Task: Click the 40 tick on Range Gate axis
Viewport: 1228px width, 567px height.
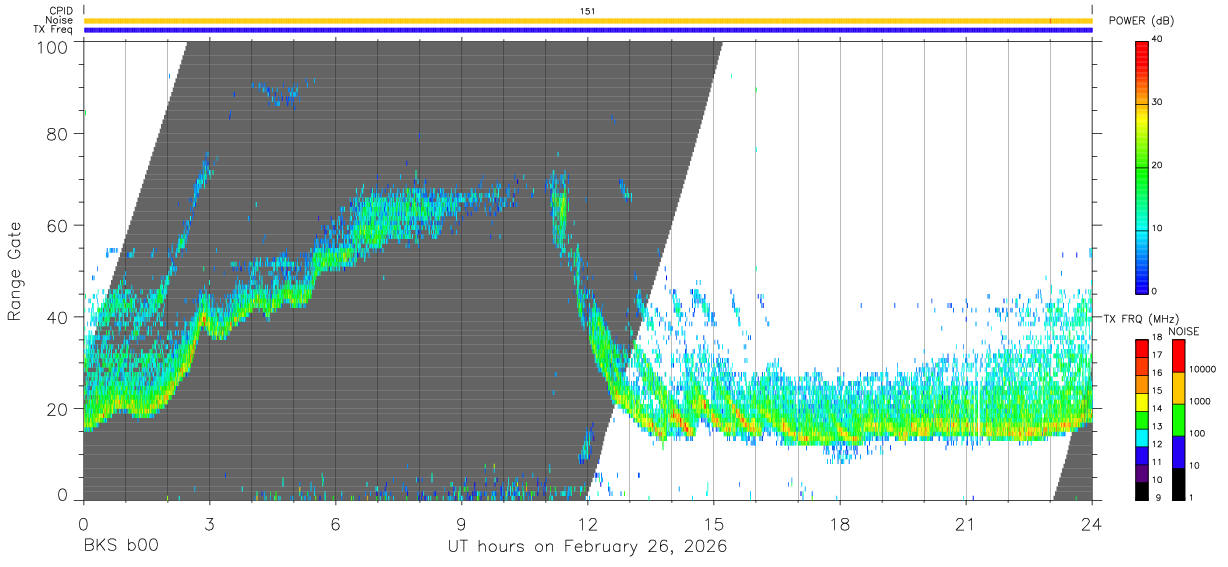Action: 59,317
